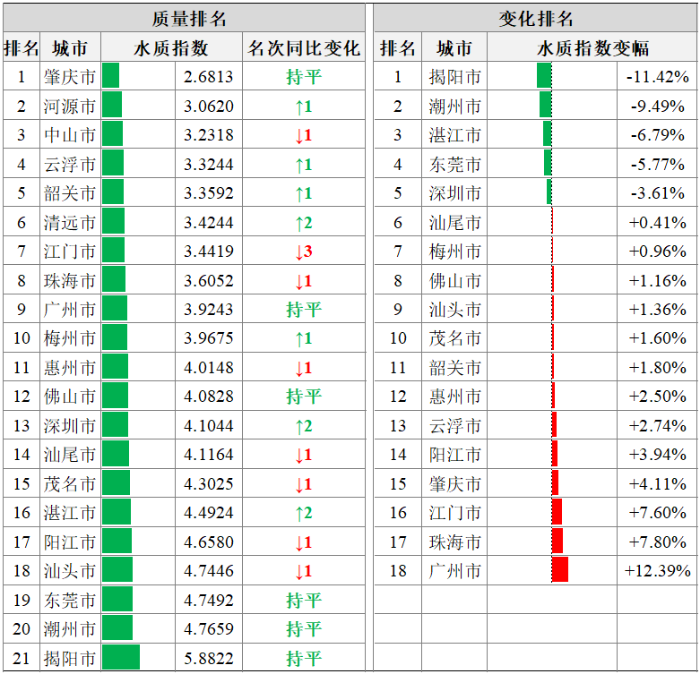Select the 水质指数变幅 column header
Image resolution: width=699 pixels, height=674 pixels.
pyautogui.click(x=592, y=48)
